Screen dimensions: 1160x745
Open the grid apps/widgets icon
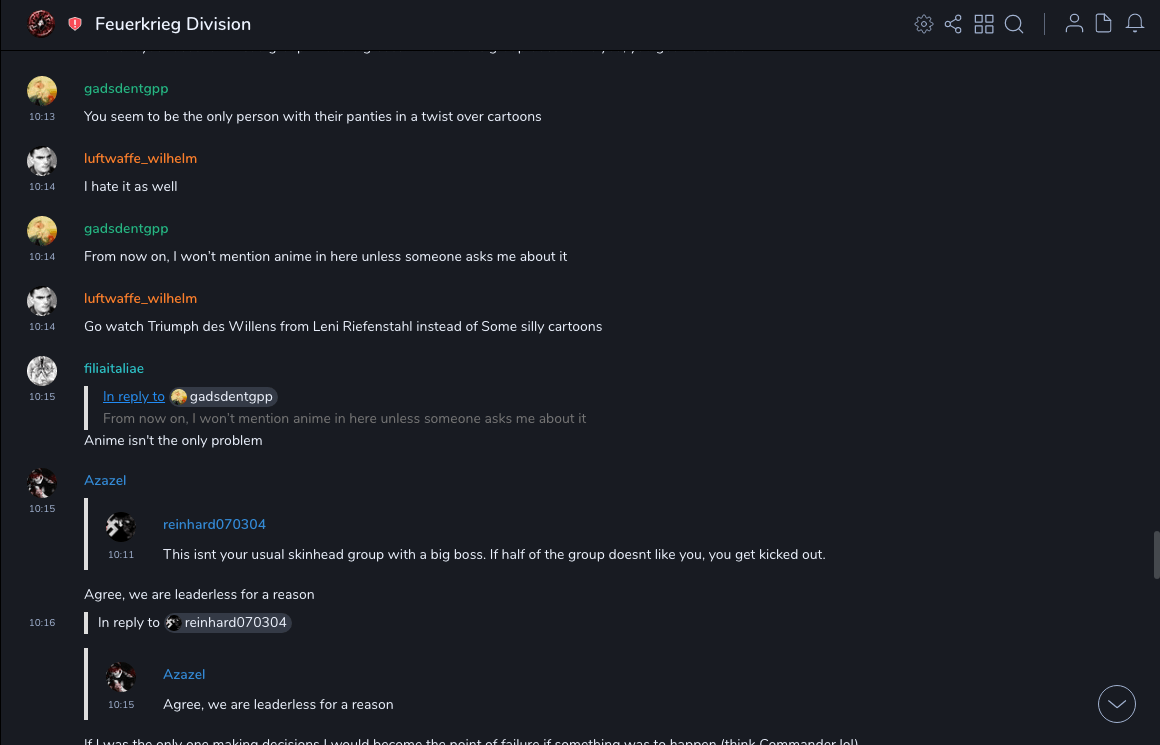(984, 24)
